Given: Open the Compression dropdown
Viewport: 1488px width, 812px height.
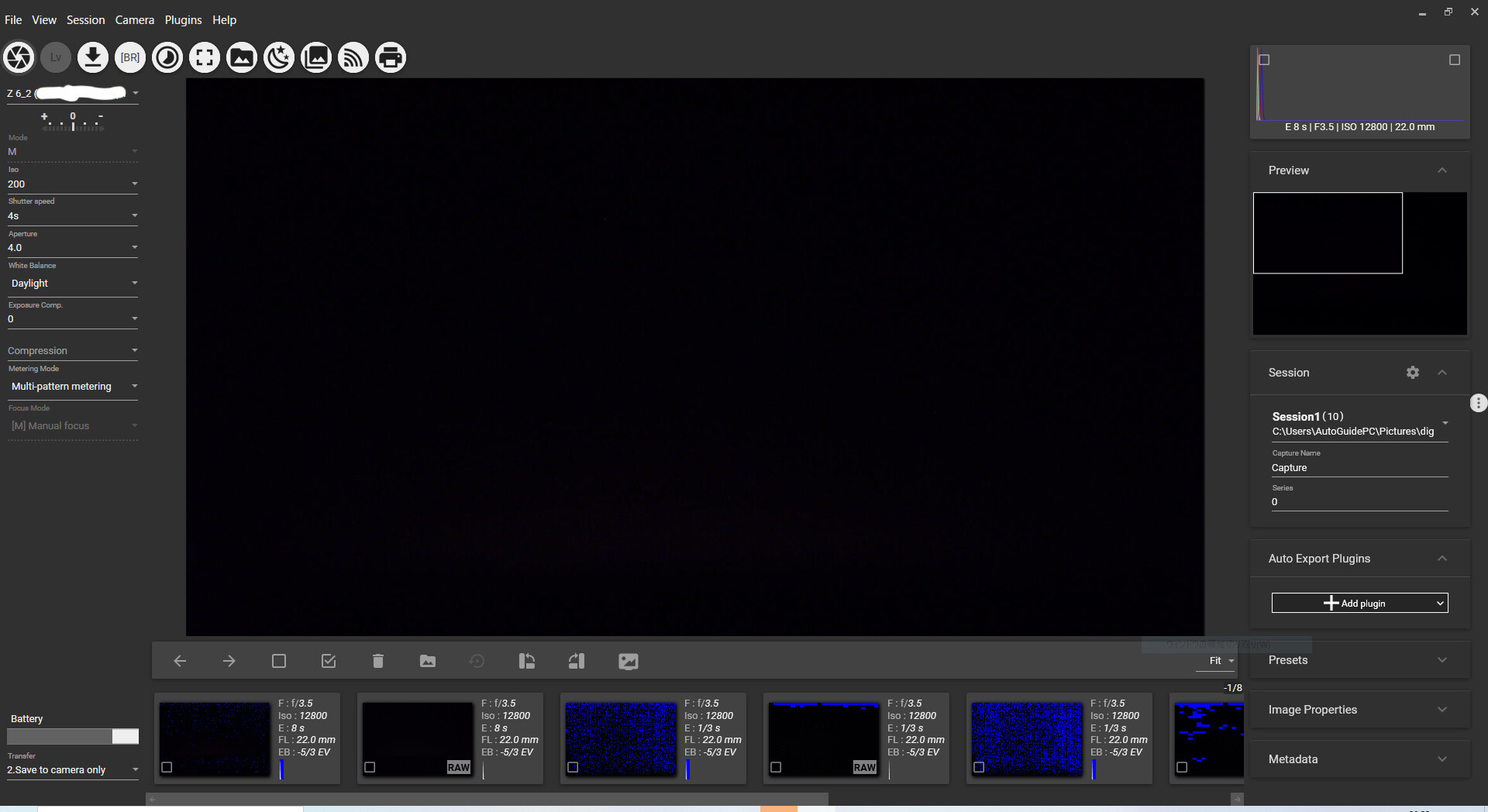Looking at the screenshot, I should click(x=72, y=351).
